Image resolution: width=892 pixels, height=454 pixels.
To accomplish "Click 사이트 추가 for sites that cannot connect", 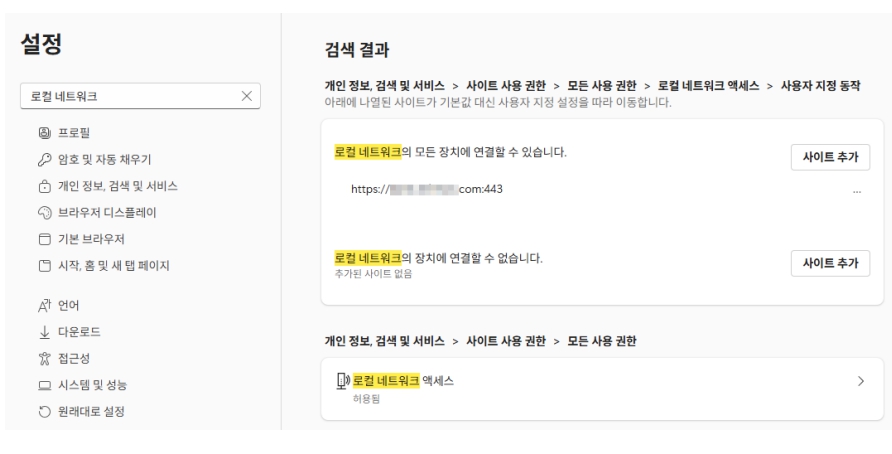I will click(x=830, y=263).
